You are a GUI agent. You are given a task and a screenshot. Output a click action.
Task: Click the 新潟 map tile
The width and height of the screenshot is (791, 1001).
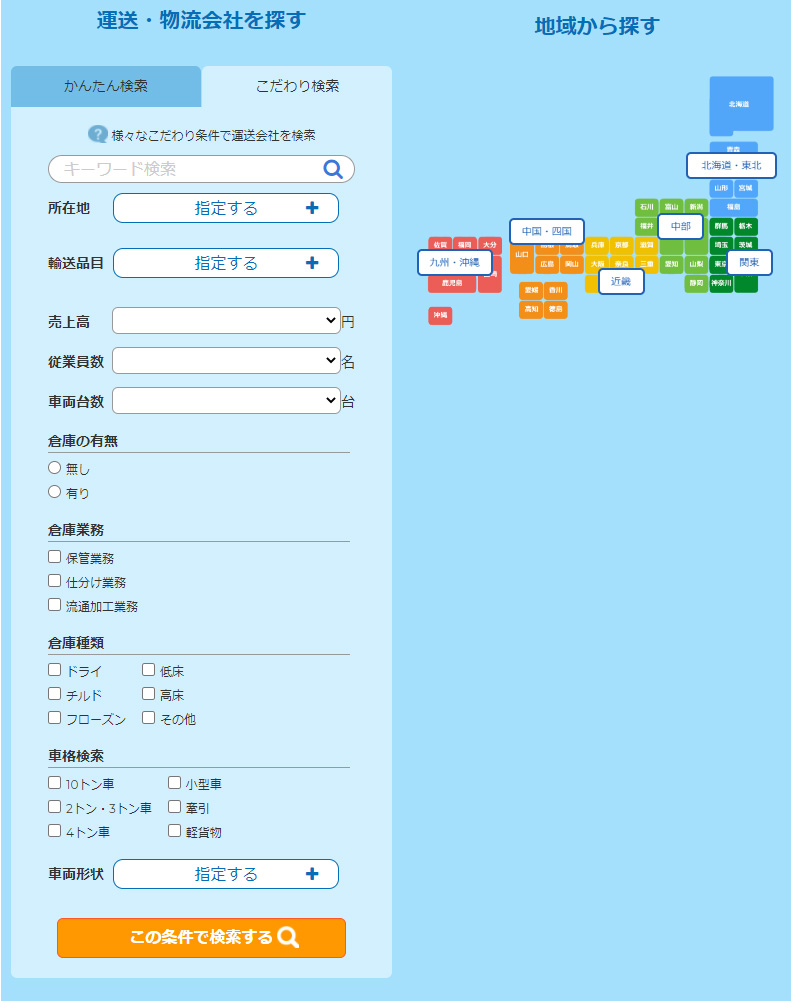696,207
